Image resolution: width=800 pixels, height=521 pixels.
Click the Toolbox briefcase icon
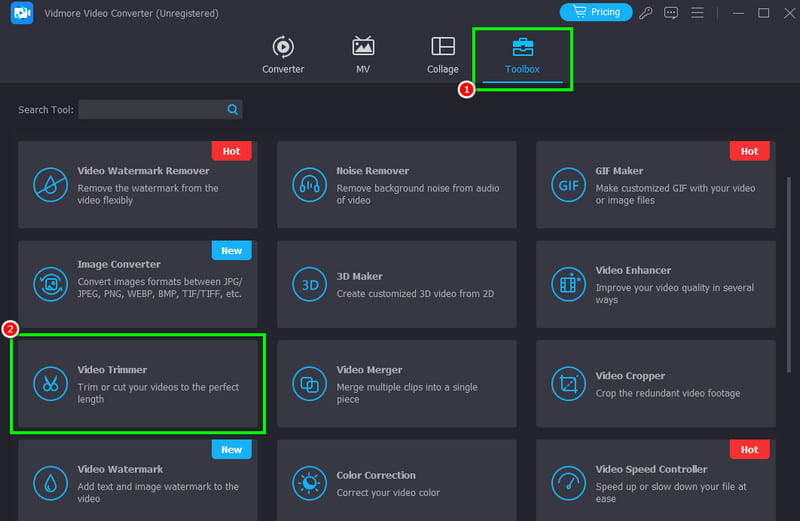pyautogui.click(x=522, y=47)
